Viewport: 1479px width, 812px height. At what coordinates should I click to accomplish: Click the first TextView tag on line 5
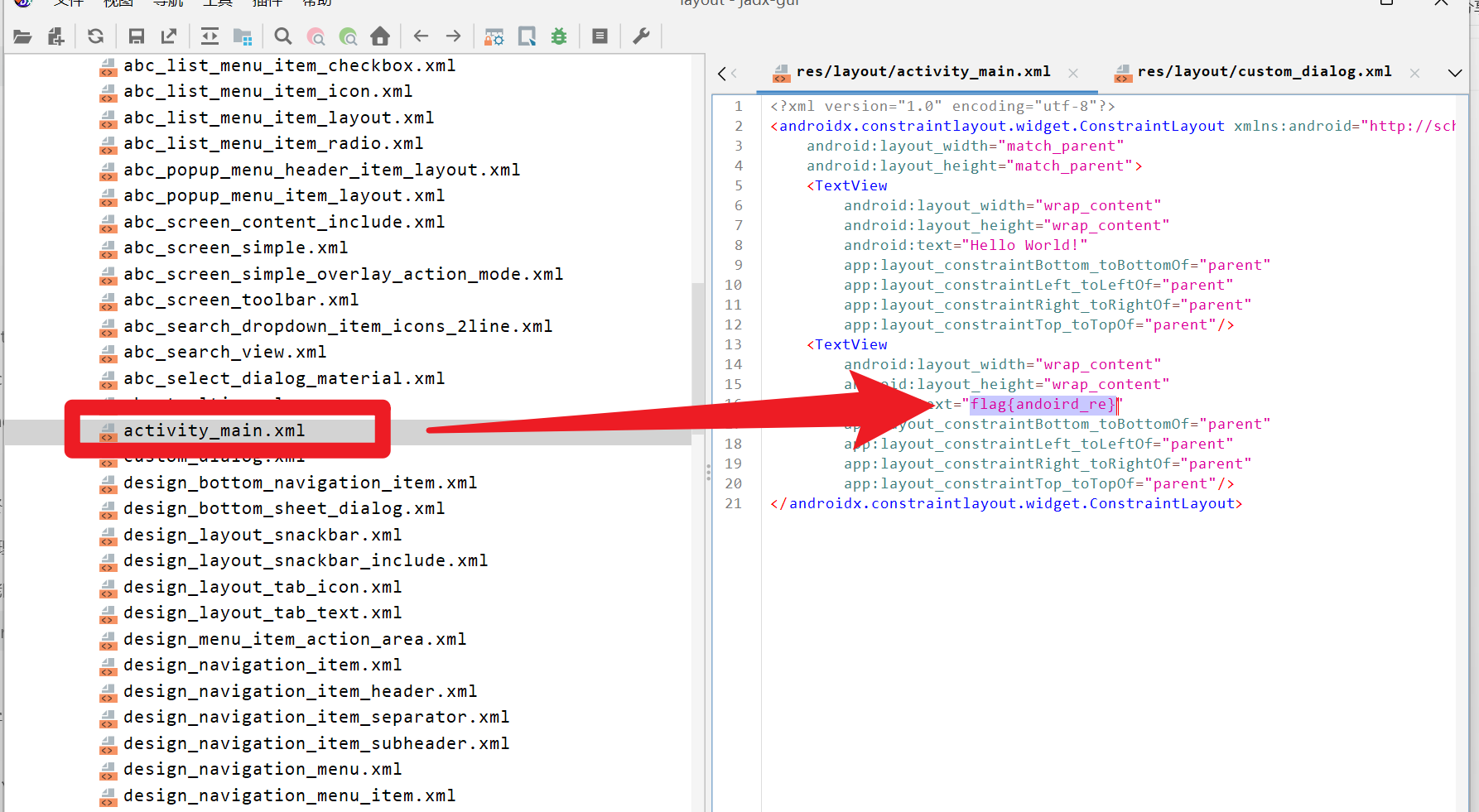click(x=847, y=185)
